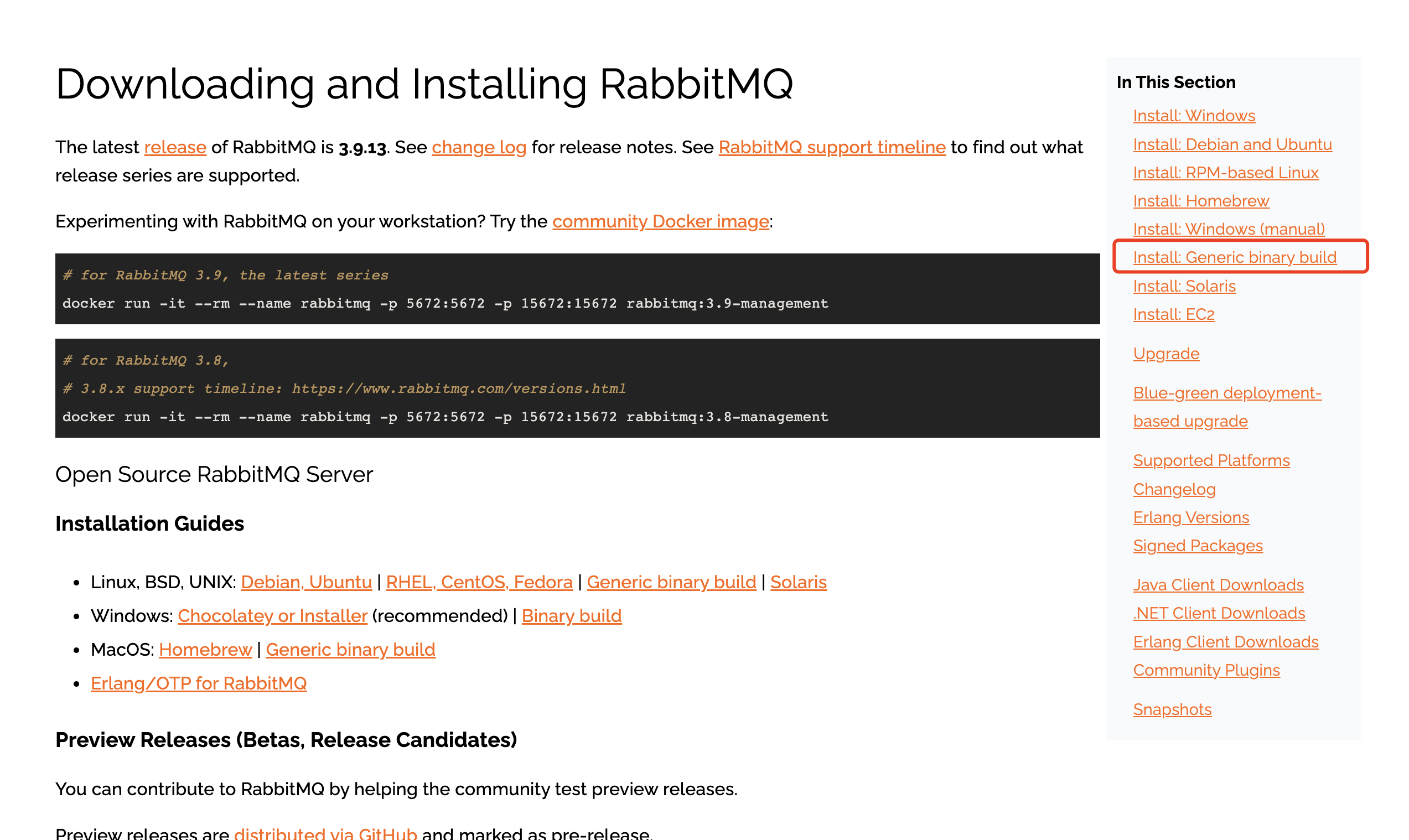The height and width of the screenshot is (840, 1409).
Task: Open Java Client Downloads
Action: click(1217, 585)
